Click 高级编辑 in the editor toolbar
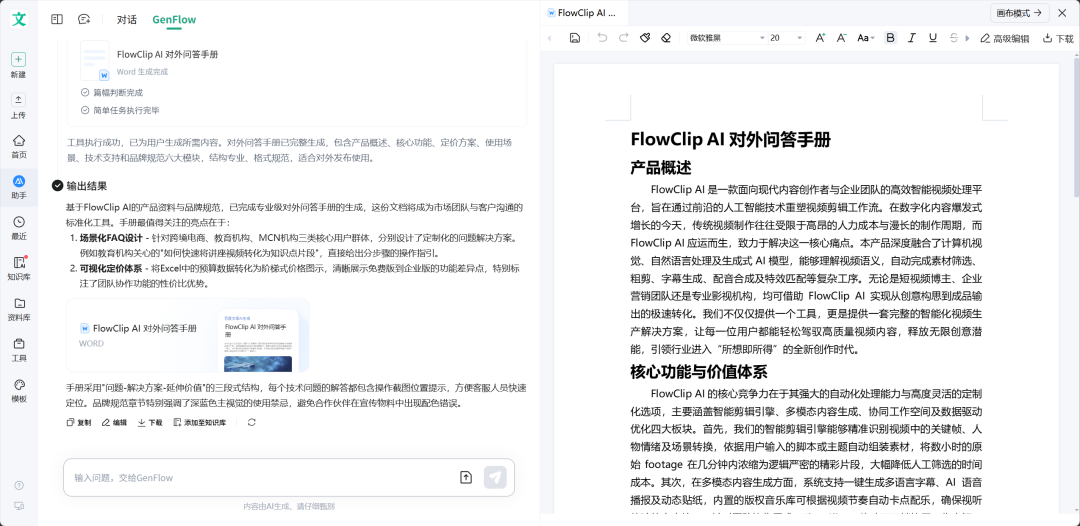This screenshot has height=526, width=1080. tap(1005, 38)
